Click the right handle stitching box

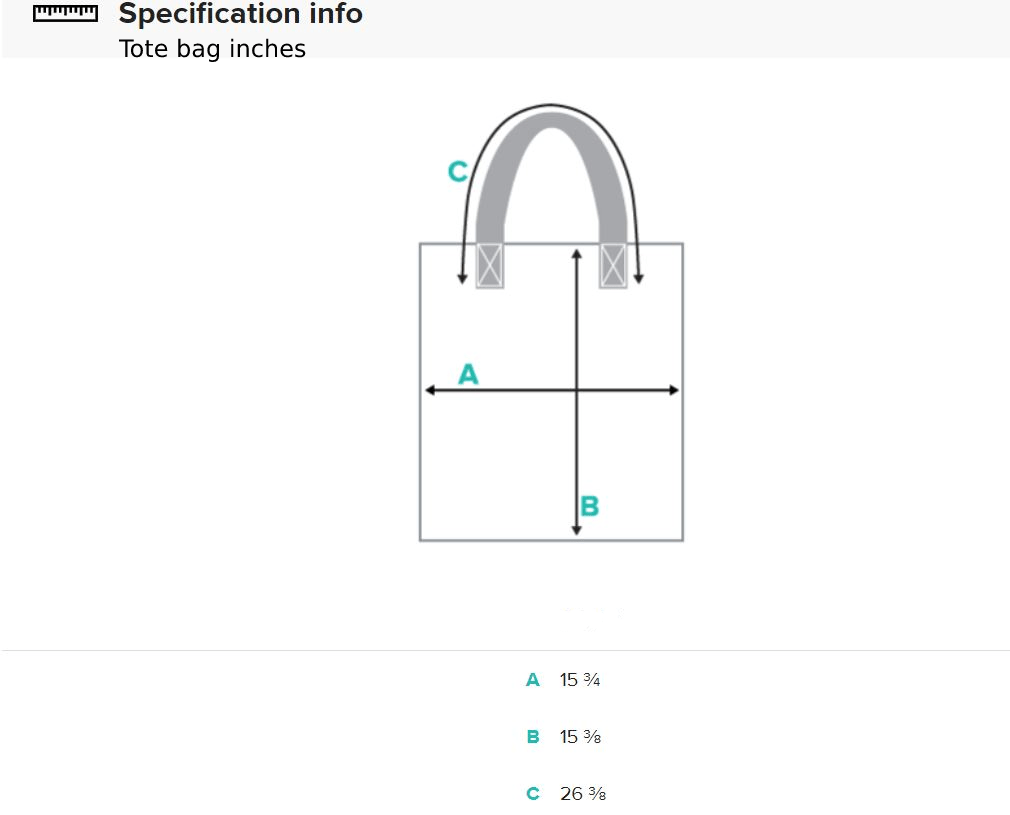[x=613, y=266]
